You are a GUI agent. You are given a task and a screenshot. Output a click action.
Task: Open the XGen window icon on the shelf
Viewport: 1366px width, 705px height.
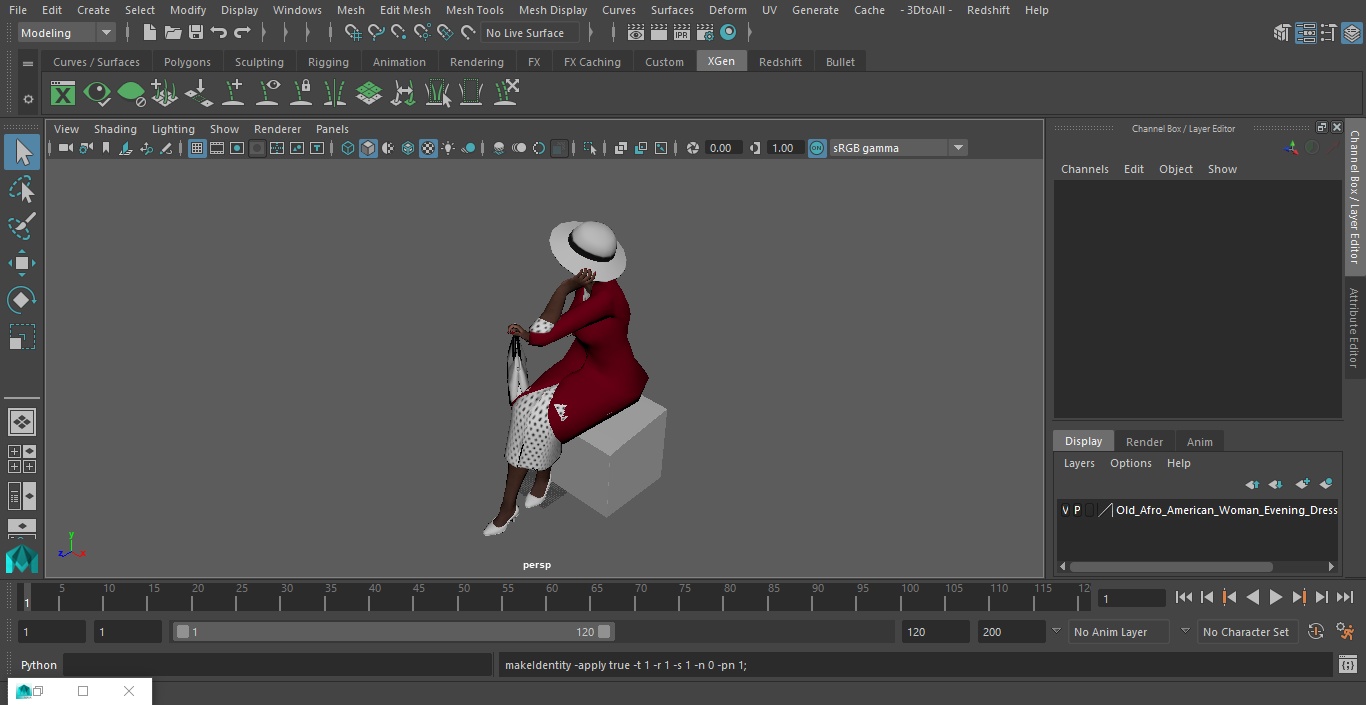point(63,94)
